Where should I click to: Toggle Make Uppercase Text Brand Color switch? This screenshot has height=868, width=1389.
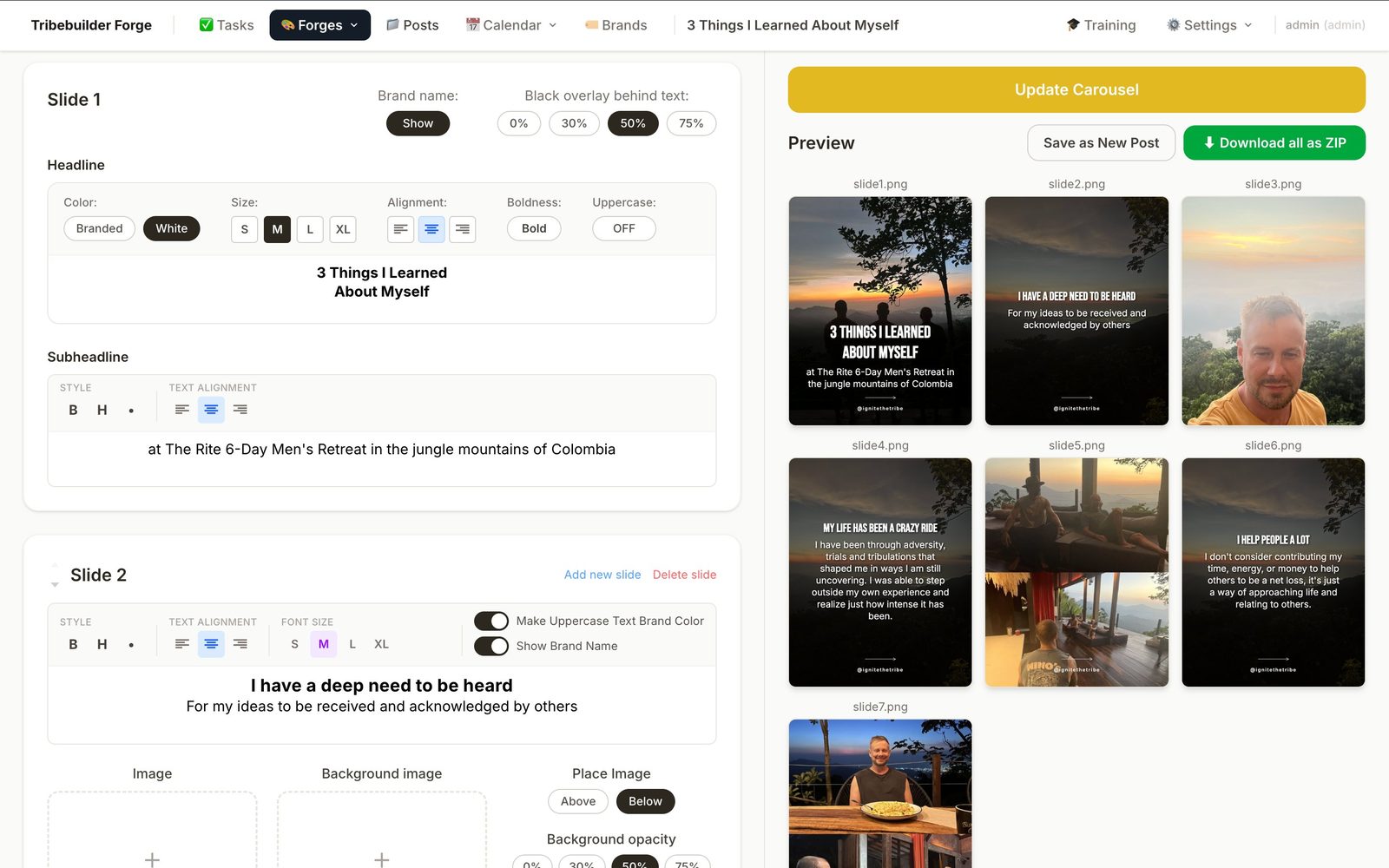tap(491, 621)
